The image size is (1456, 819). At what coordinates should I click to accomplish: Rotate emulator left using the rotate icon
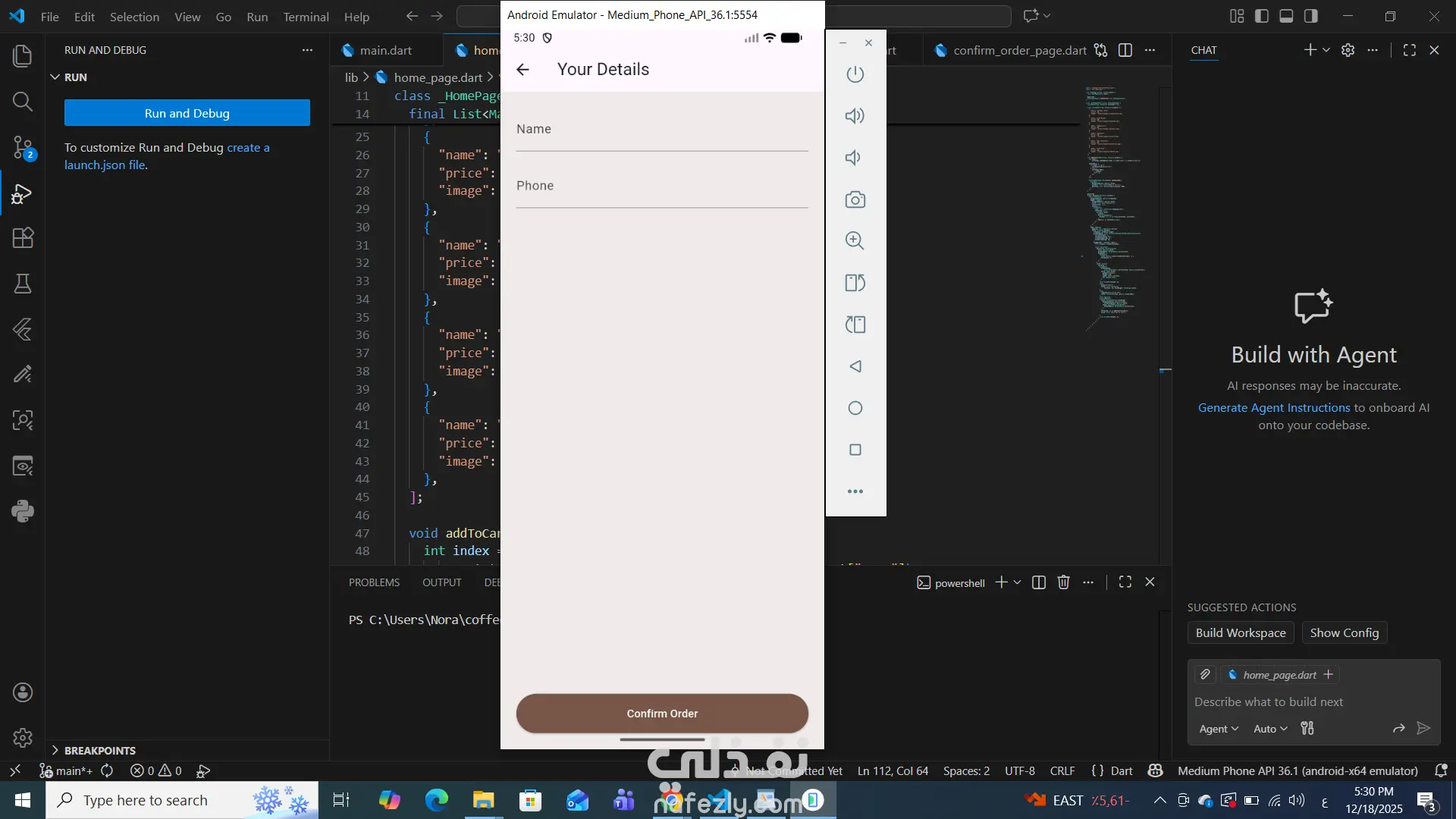855,283
